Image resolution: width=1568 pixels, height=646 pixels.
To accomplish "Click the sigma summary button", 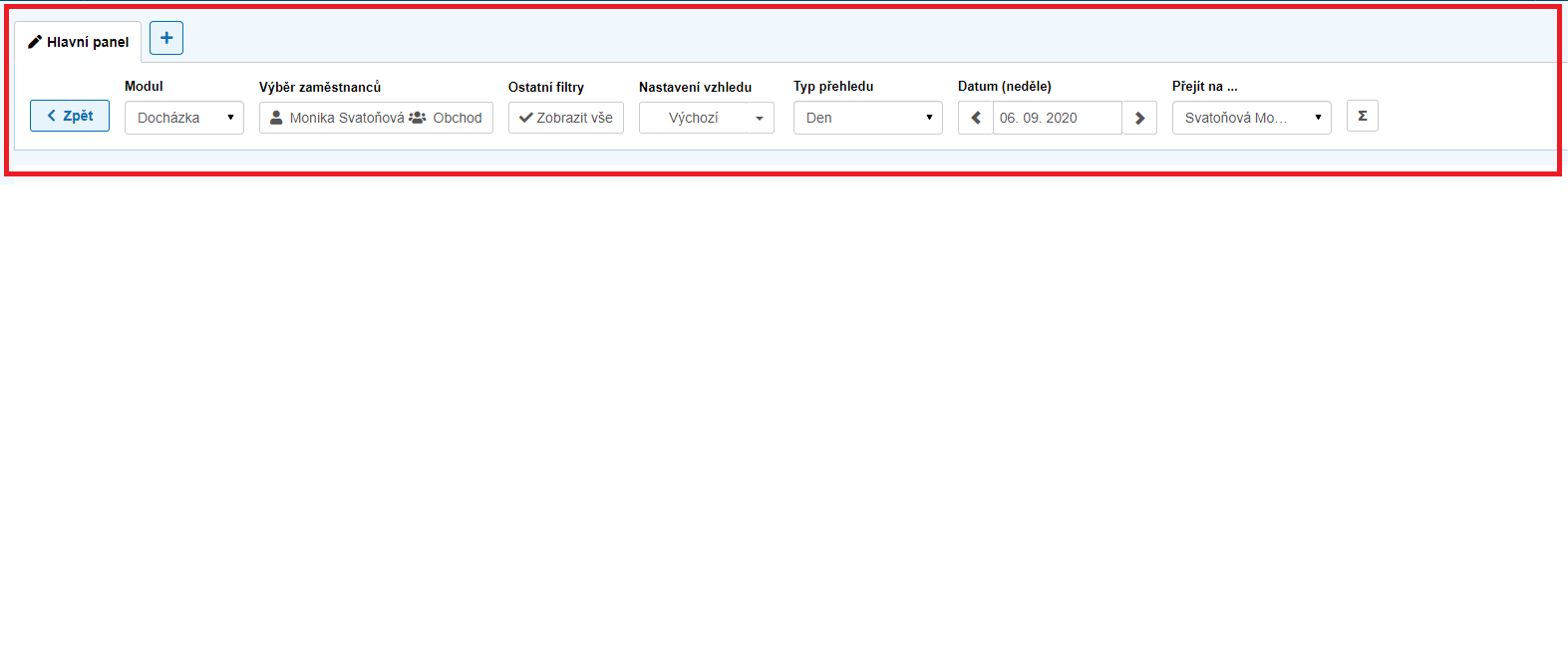I will pyautogui.click(x=1362, y=116).
